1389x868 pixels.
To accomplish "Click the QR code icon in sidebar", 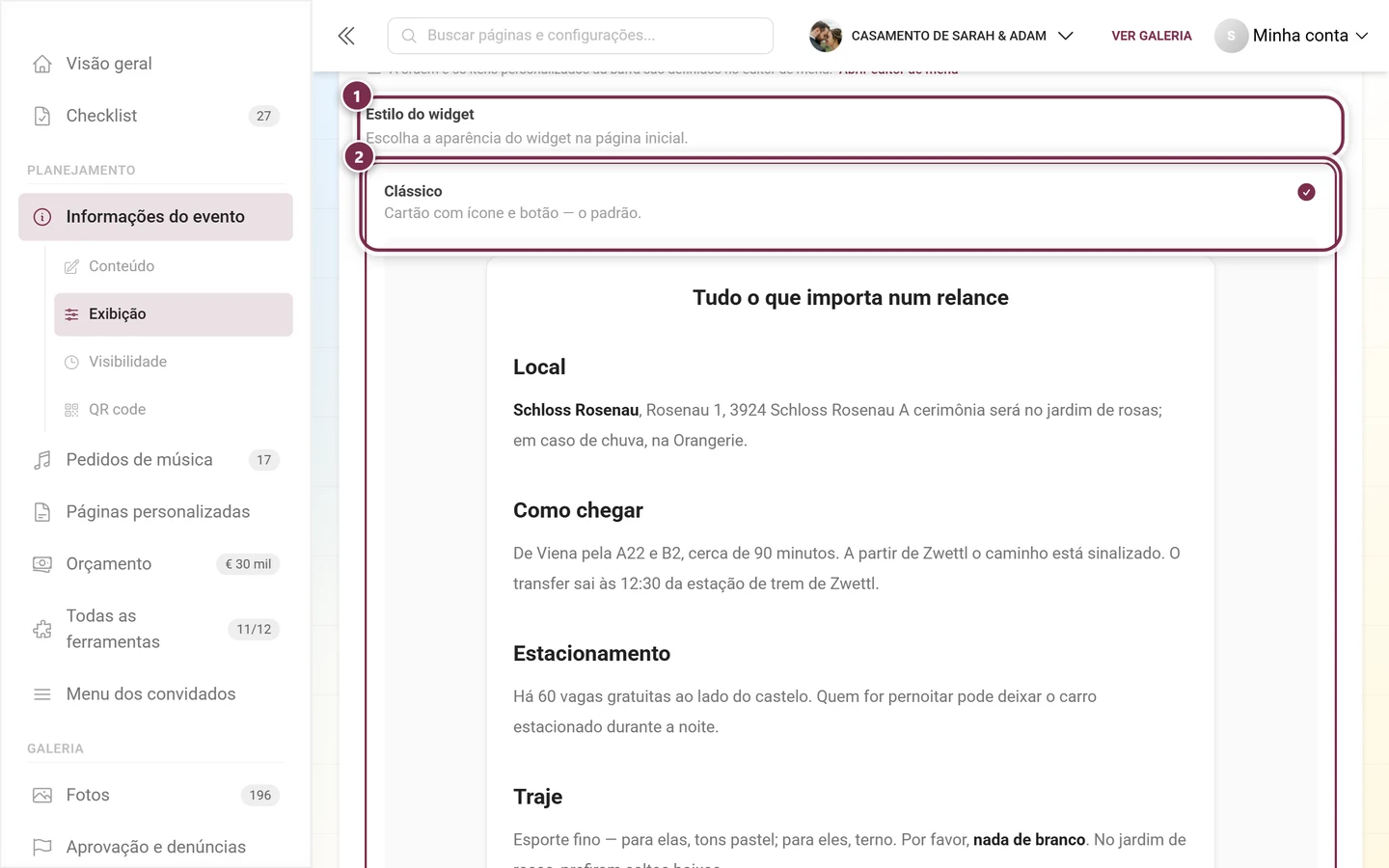I will pyautogui.click(x=71, y=410).
